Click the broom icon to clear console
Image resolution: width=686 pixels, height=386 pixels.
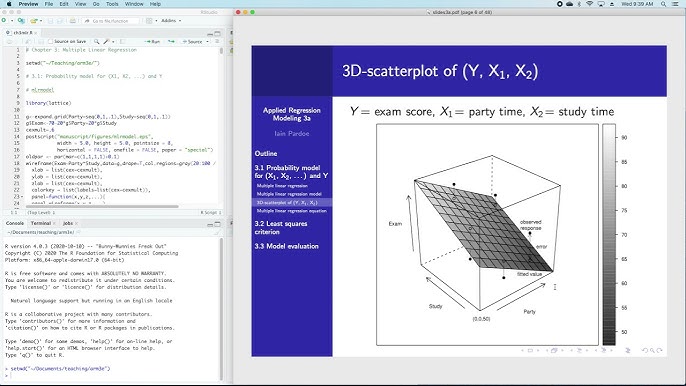point(217,232)
